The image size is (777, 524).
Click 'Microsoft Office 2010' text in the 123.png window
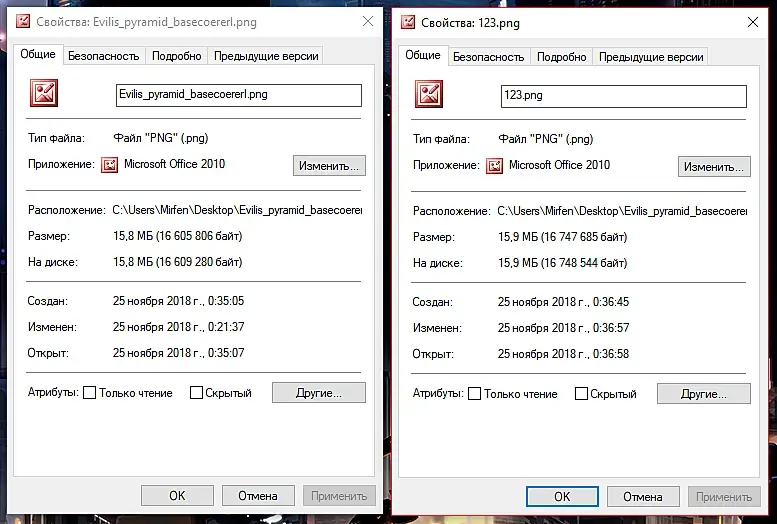(x=559, y=165)
